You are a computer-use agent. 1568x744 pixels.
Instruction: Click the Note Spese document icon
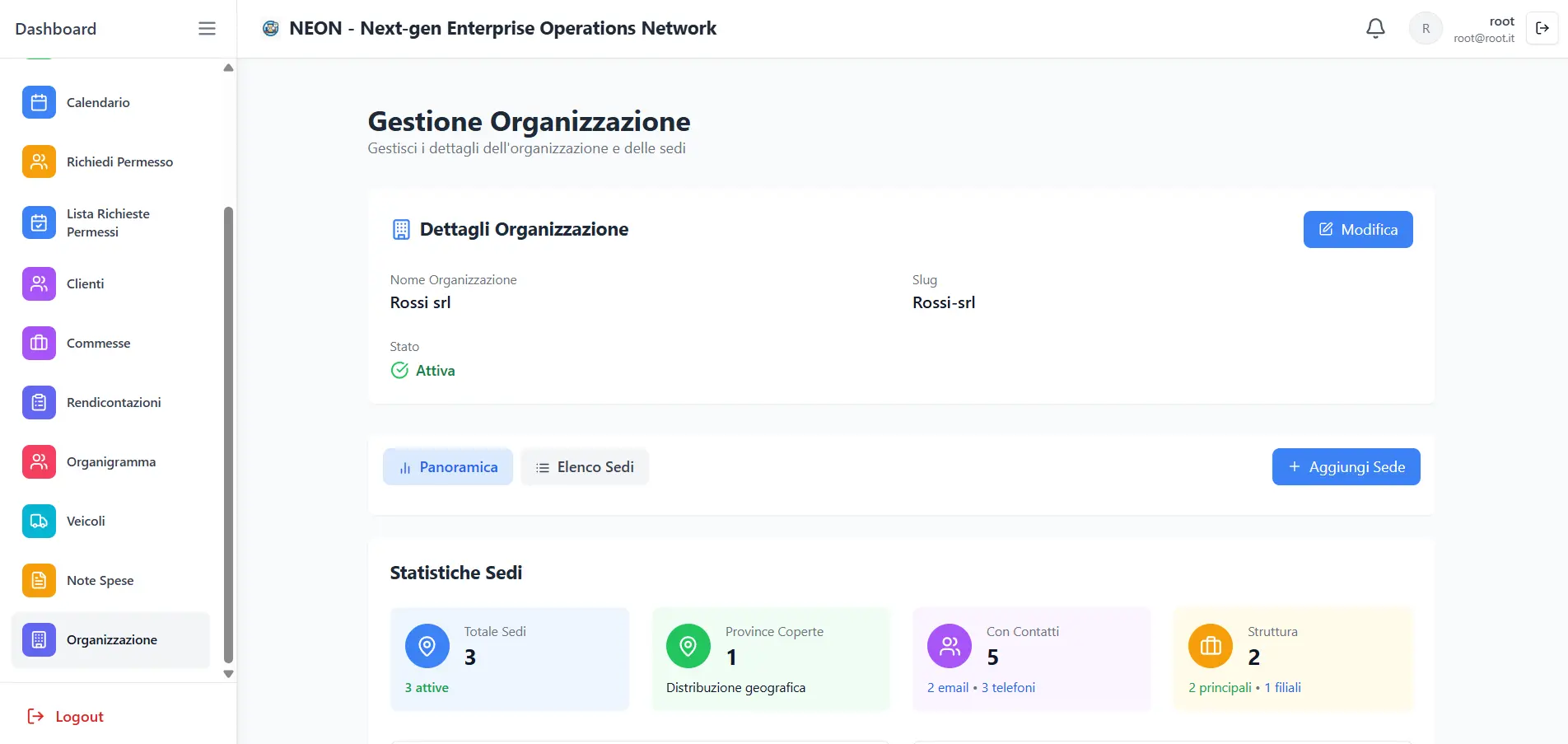coord(38,580)
